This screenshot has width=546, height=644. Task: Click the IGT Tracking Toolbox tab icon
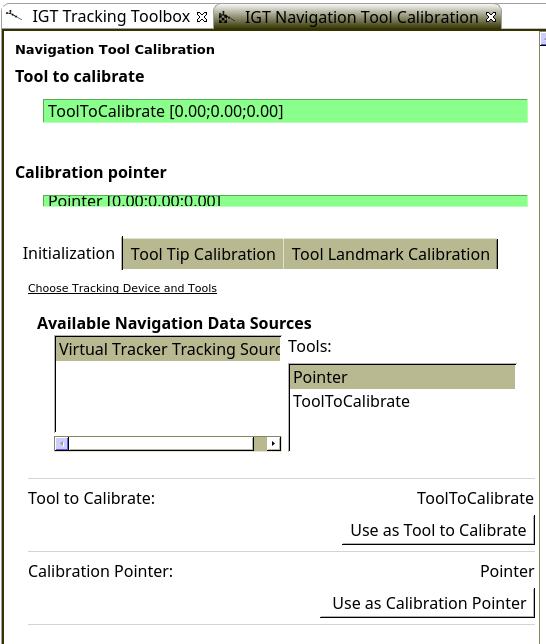14,16
